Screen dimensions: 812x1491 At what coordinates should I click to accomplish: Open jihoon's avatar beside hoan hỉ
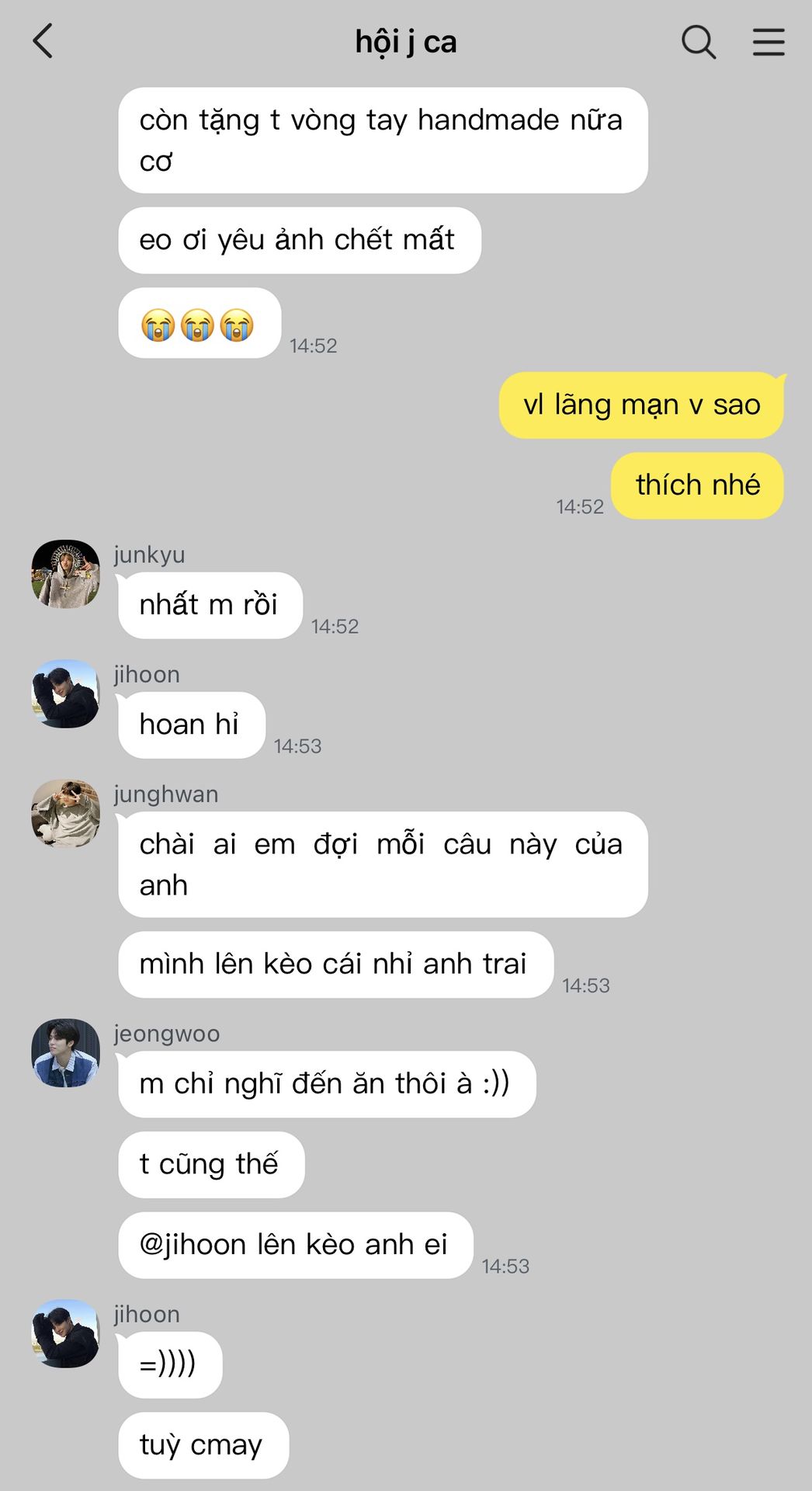pyautogui.click(x=66, y=693)
